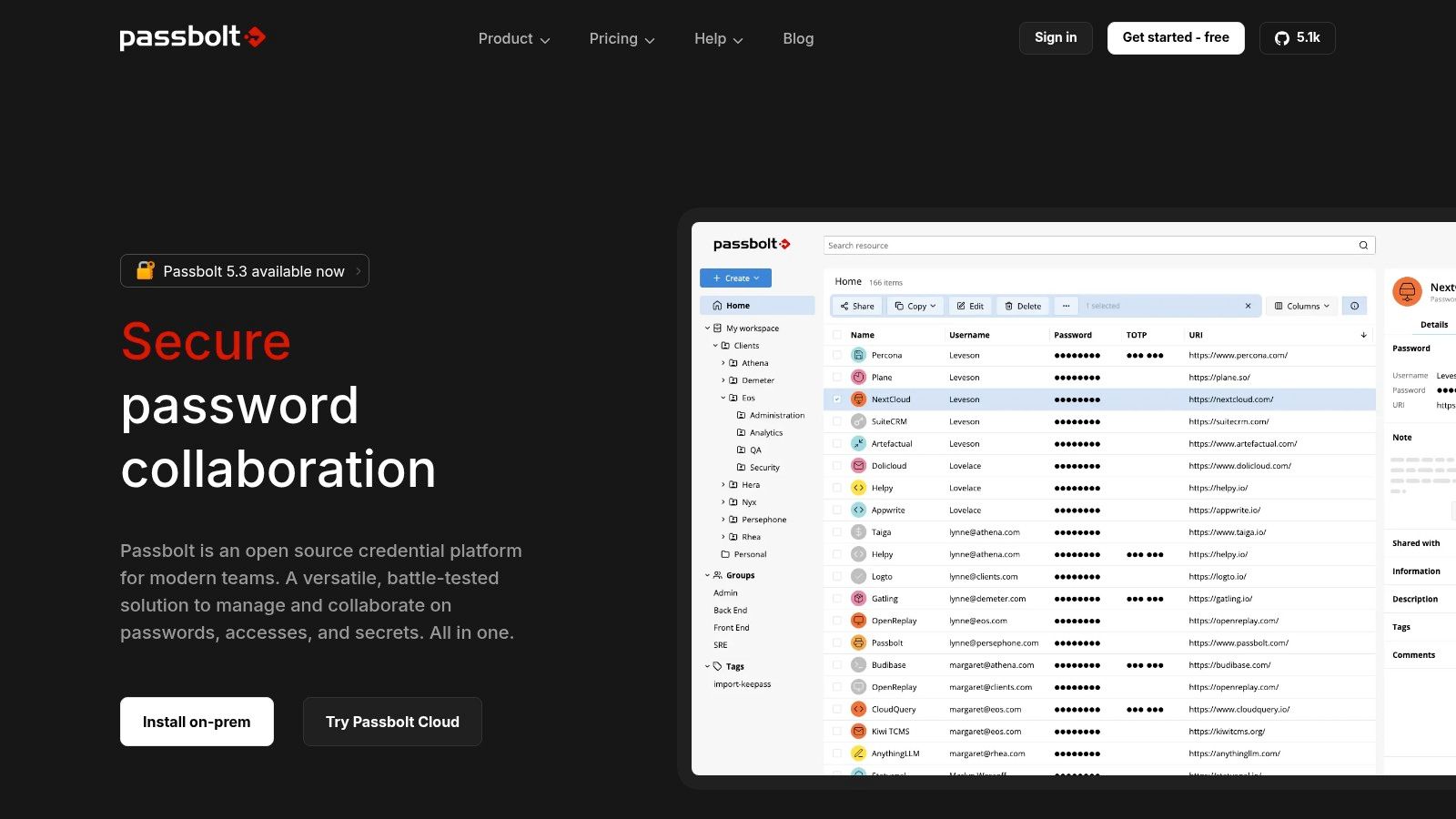Expand the Athena folder in tree
Screen dimensions: 1456x819
coord(723,363)
